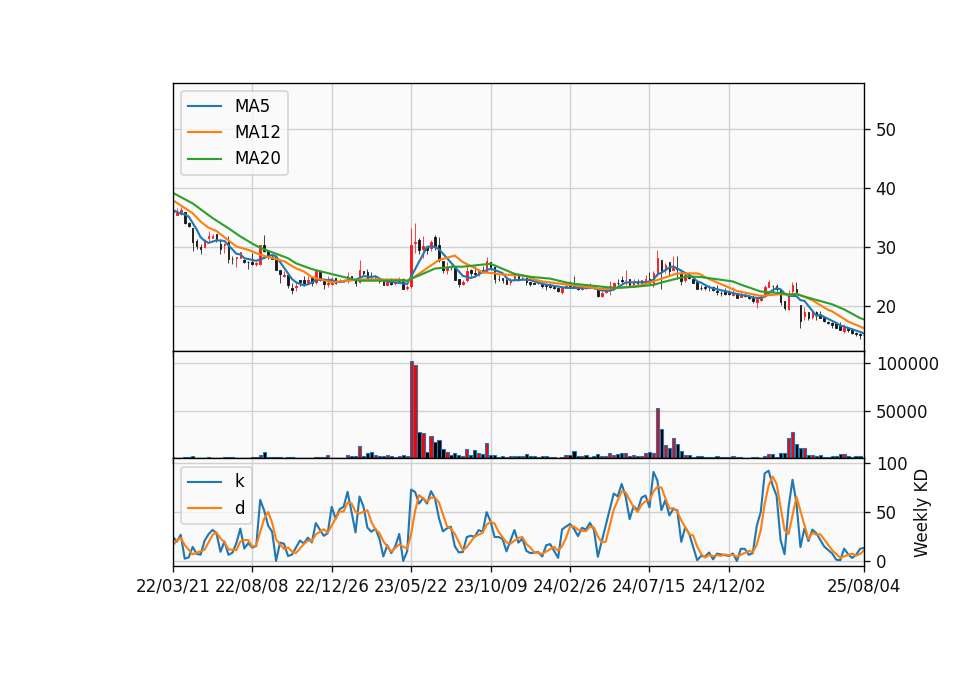Click the blue MA5 legend line sample

pos(204,106)
